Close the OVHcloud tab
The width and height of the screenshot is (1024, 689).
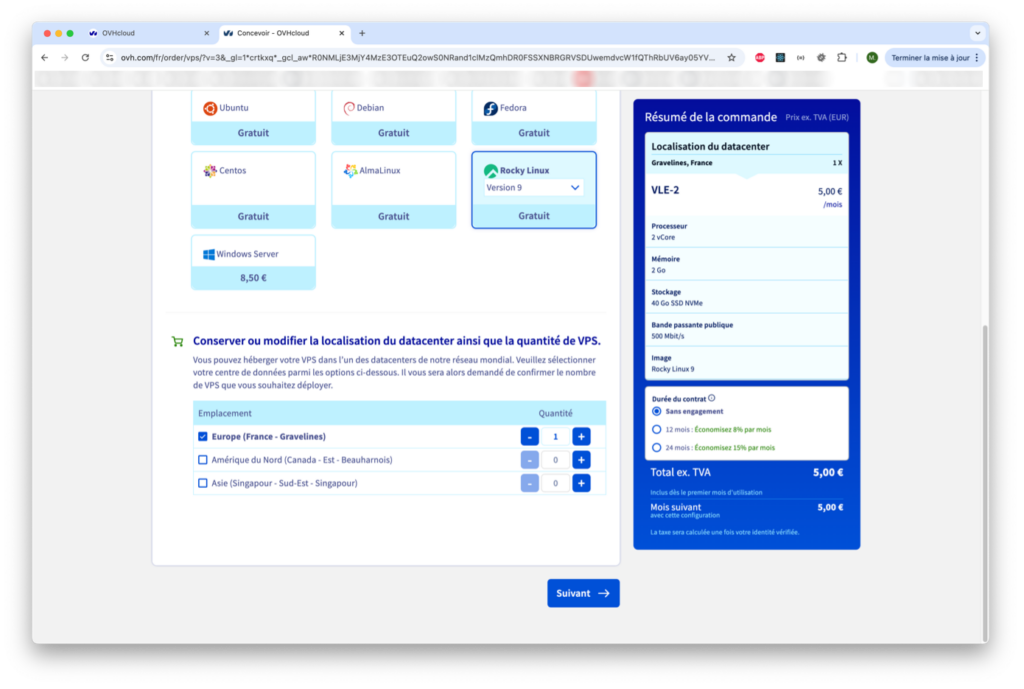click(206, 33)
